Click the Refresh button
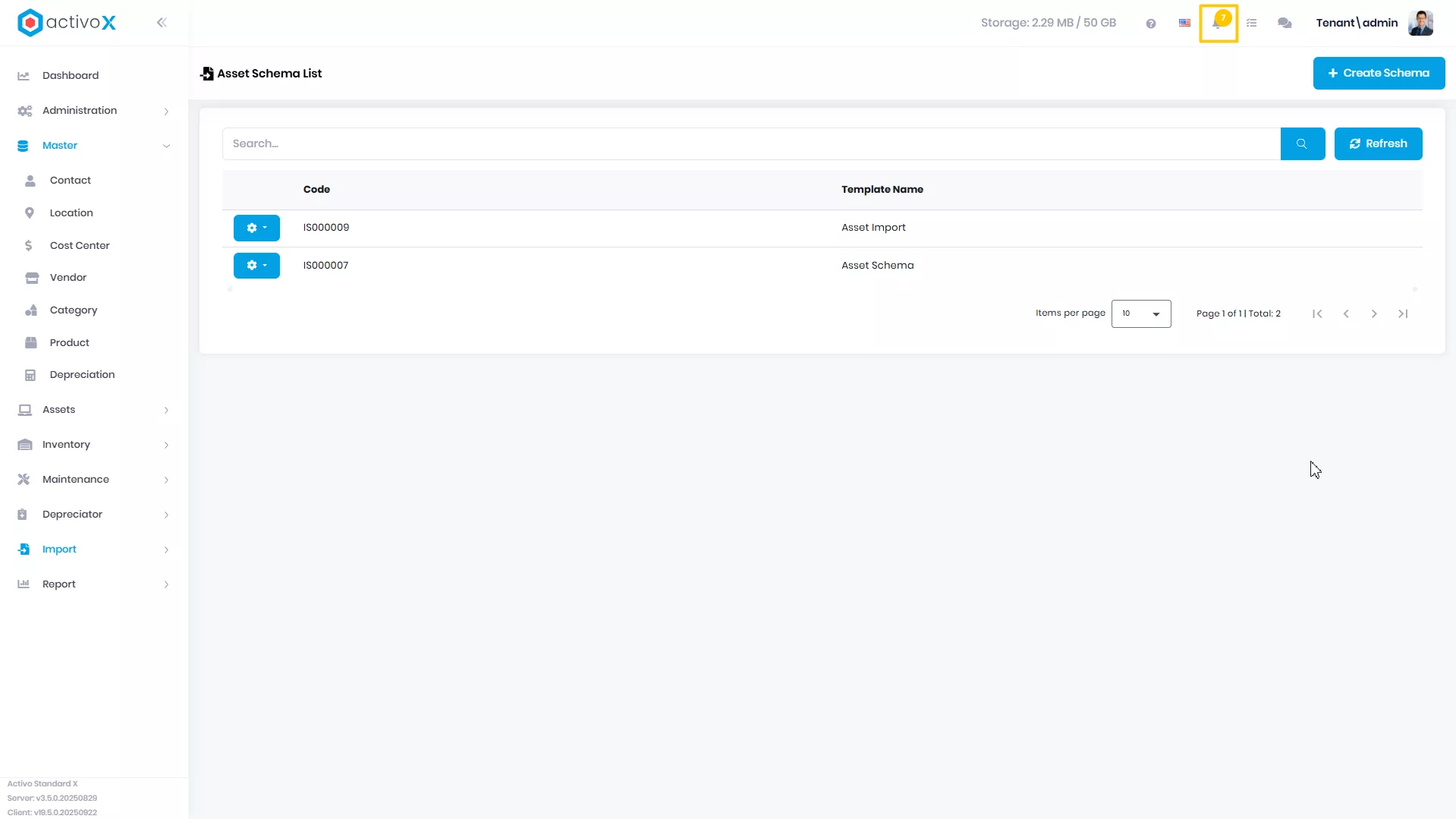This screenshot has width=1456, height=819. pos(1378,143)
